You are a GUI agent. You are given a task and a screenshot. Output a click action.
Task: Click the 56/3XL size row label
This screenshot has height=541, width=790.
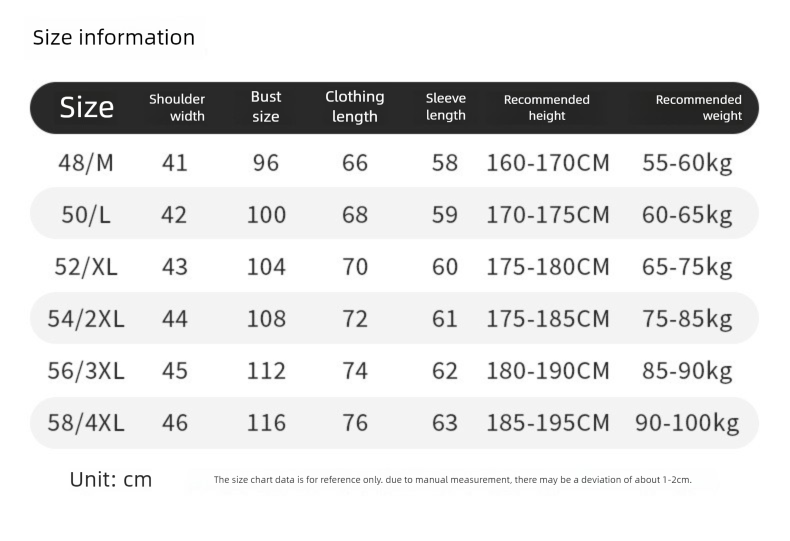87,371
